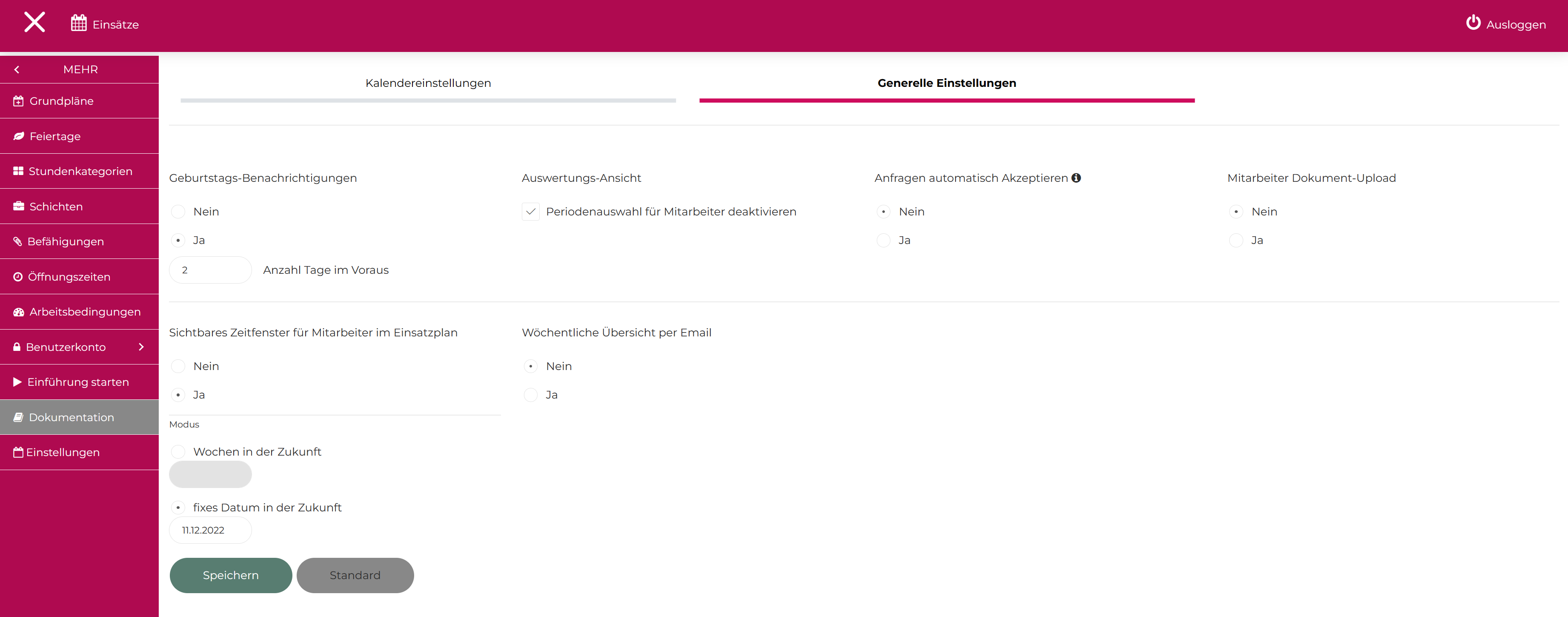Collapse the MEHR menu with back chevron

[x=17, y=69]
